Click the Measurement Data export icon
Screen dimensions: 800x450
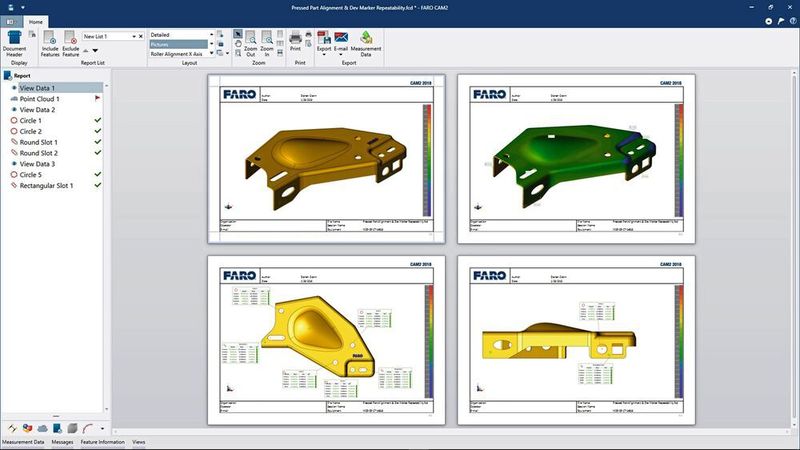(x=366, y=37)
